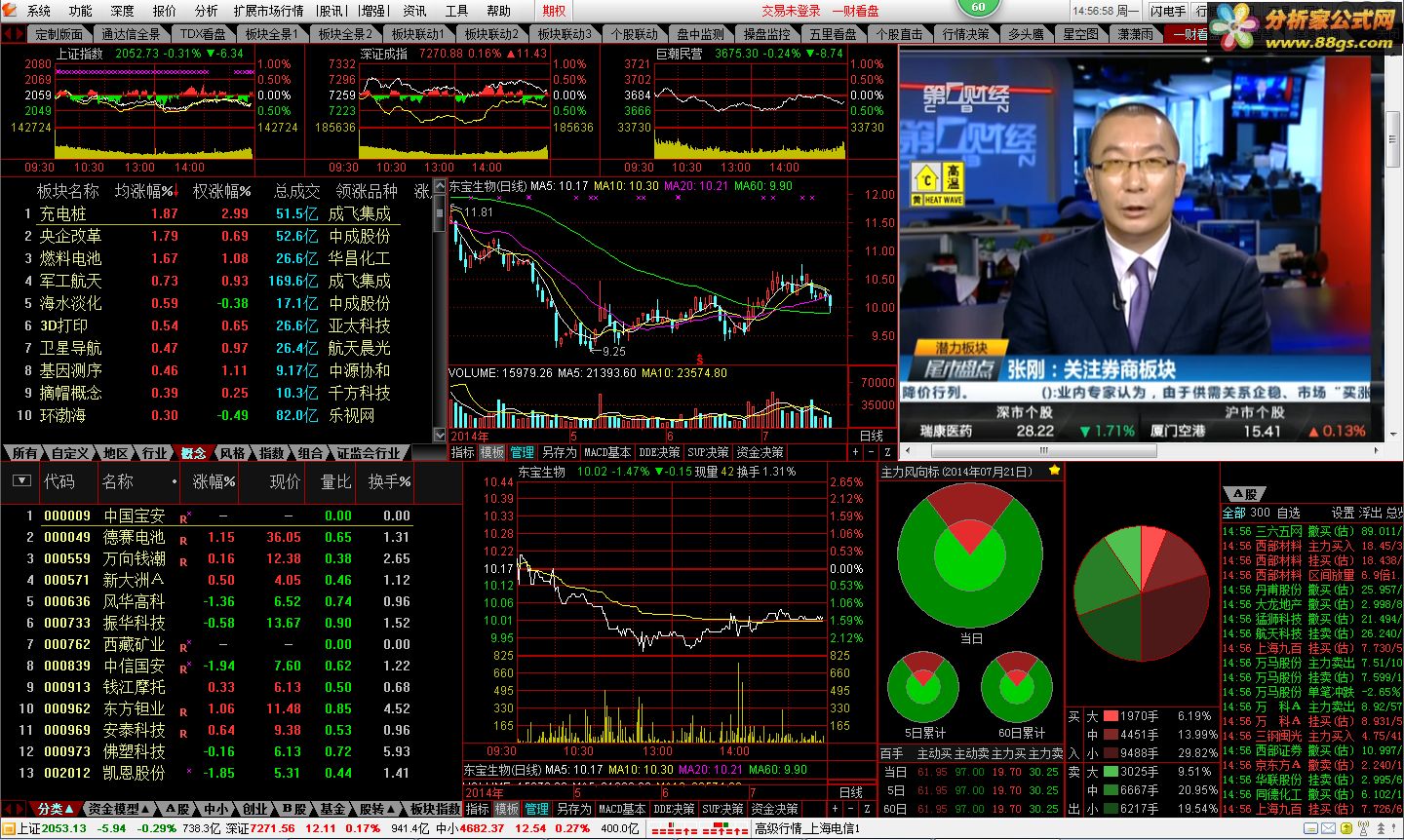Select the 证监会行业 sector category tab
Image resolution: width=1404 pixels, height=840 pixels.
click(x=369, y=453)
